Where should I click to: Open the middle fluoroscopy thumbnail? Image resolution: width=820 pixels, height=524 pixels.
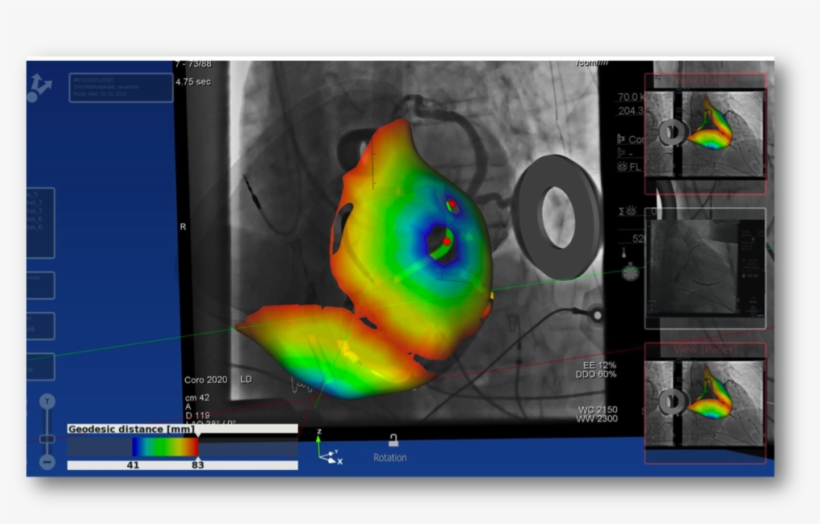click(x=705, y=268)
